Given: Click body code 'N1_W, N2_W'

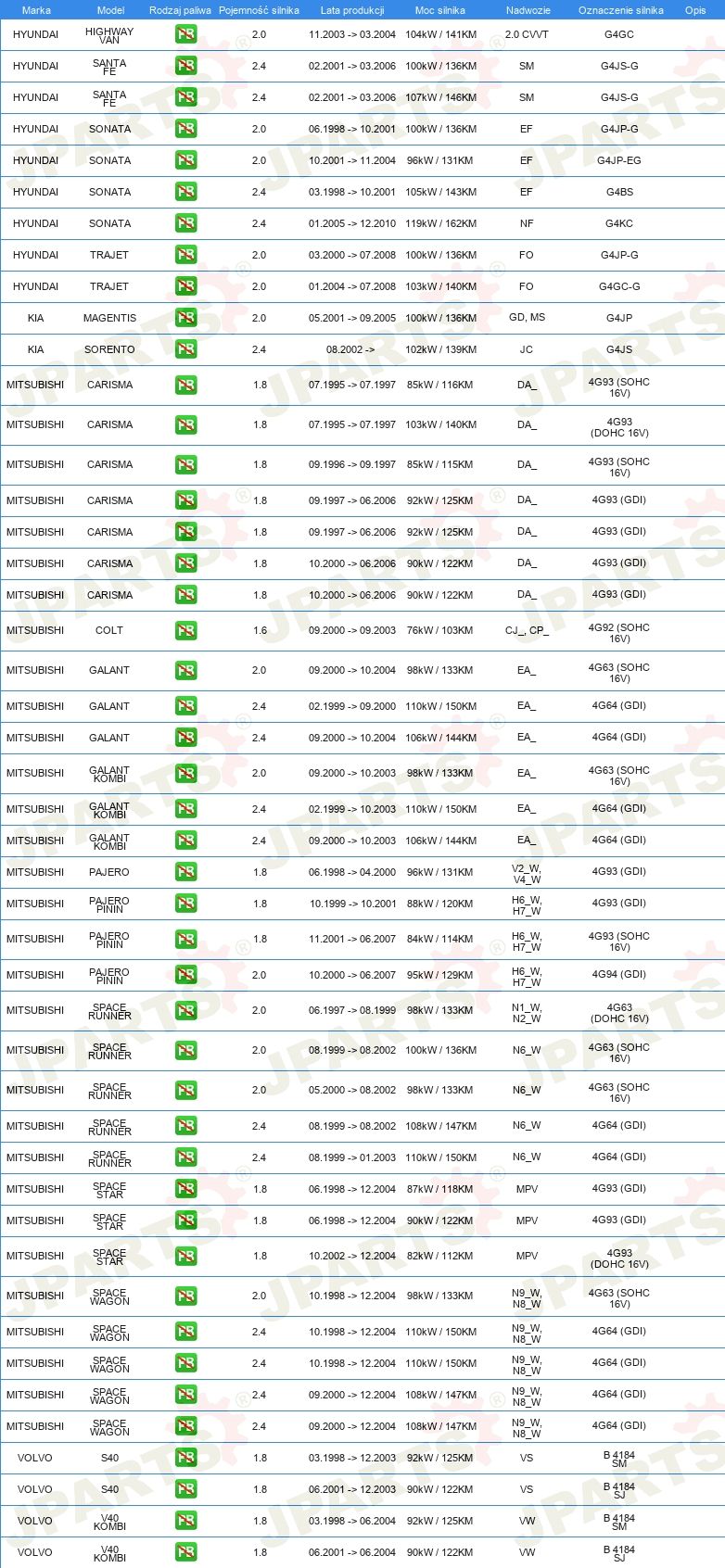Looking at the screenshot, I should 527,1013.
